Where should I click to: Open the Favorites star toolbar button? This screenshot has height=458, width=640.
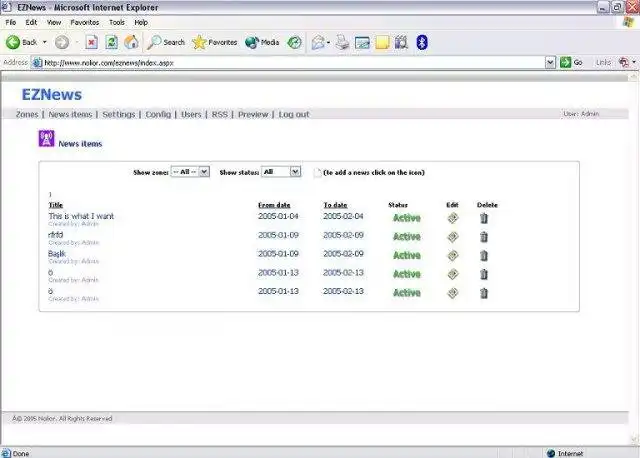(215, 42)
